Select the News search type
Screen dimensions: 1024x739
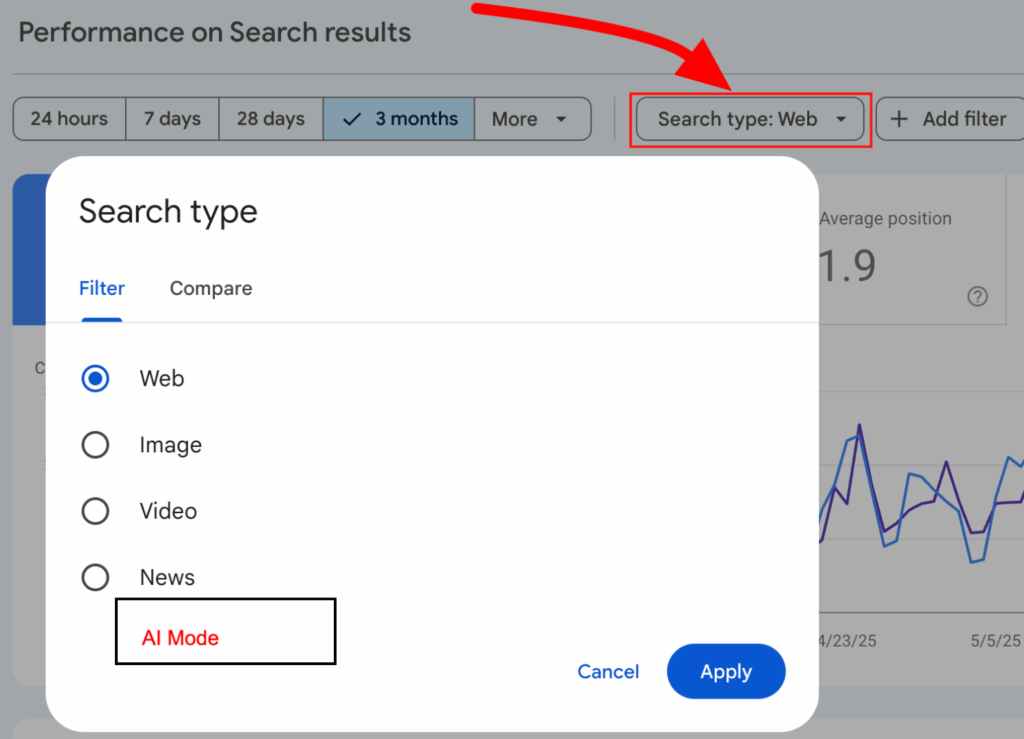(x=95, y=577)
